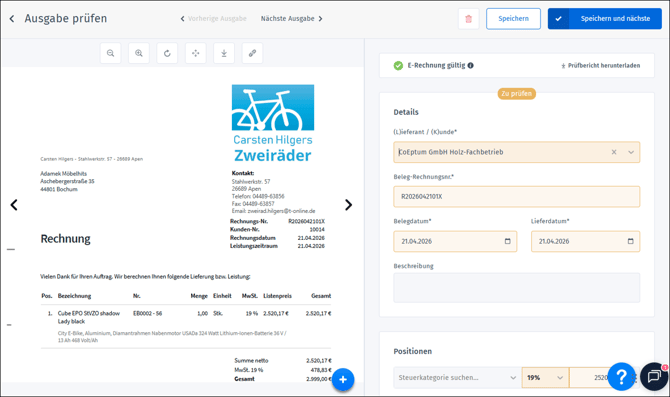
Task: Expand the Lieferant / Kunde dropdown arrow
Action: click(631, 152)
